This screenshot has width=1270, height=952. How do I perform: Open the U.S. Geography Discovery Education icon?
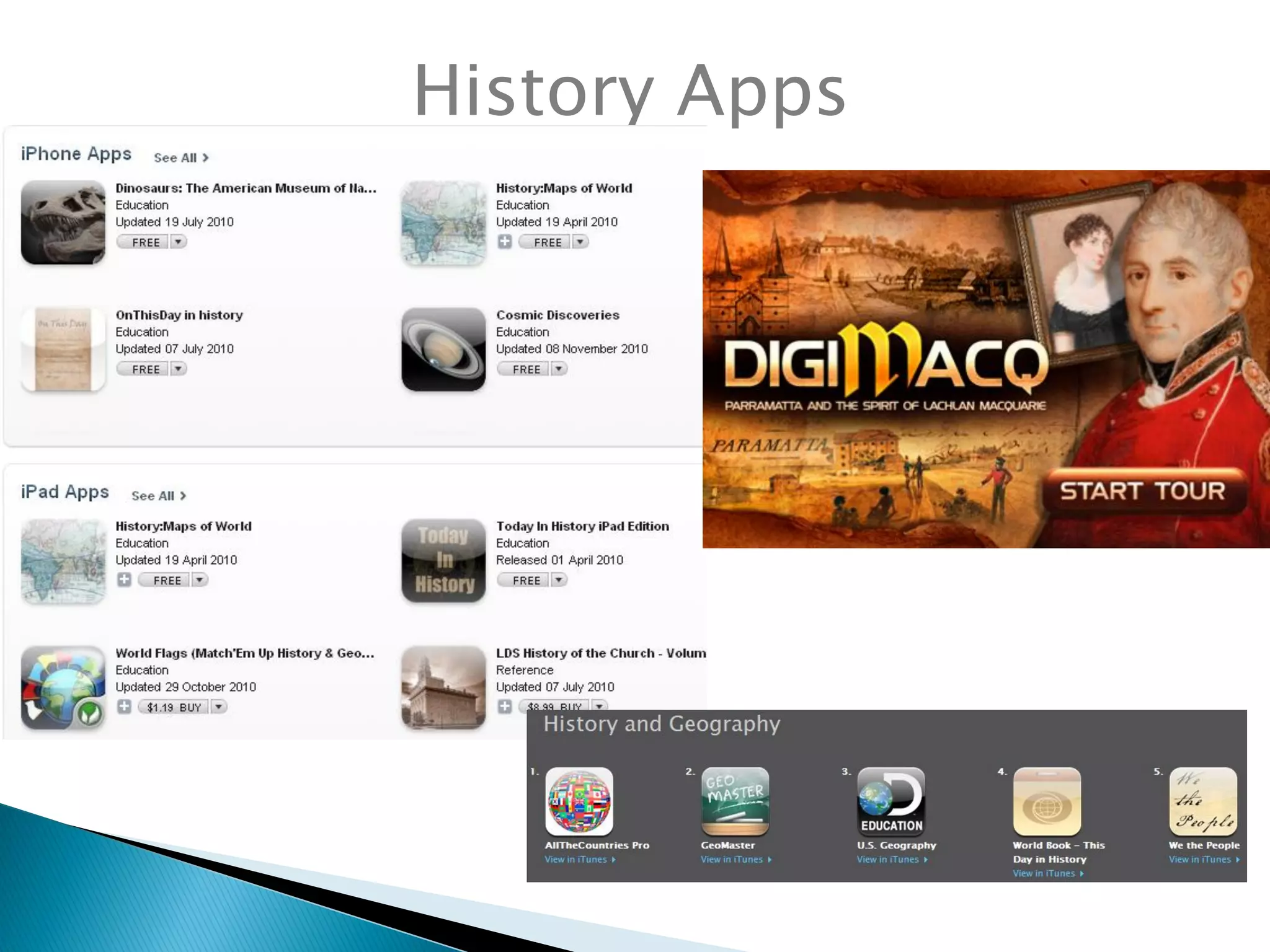pos(891,801)
